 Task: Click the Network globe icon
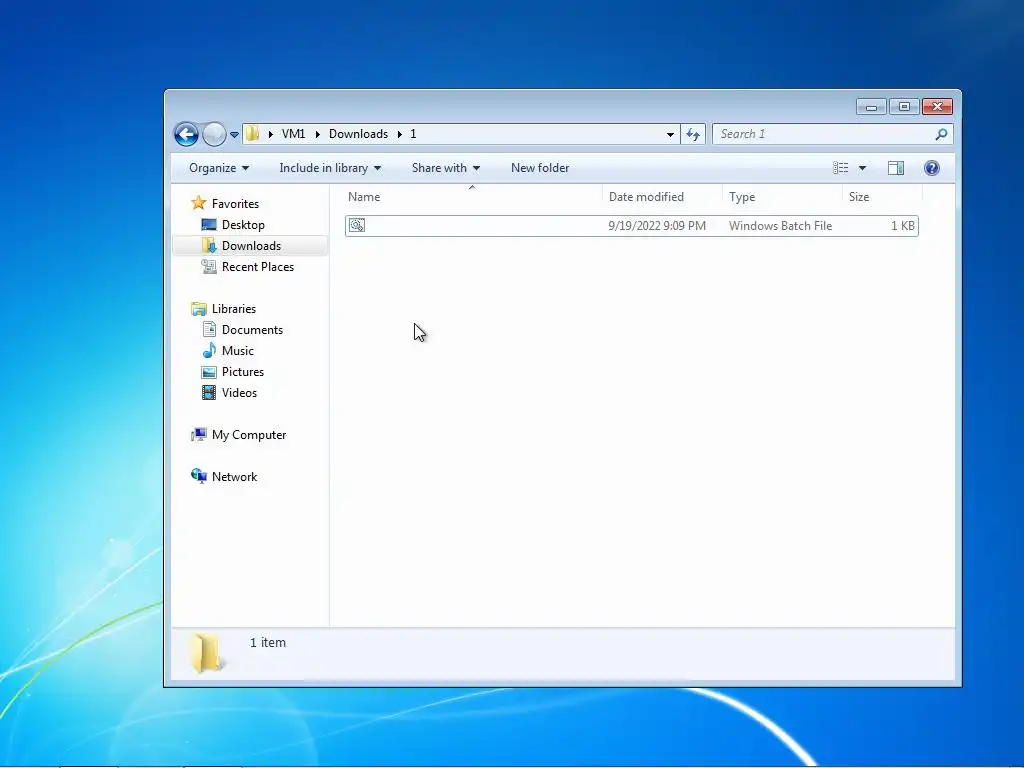tap(199, 476)
